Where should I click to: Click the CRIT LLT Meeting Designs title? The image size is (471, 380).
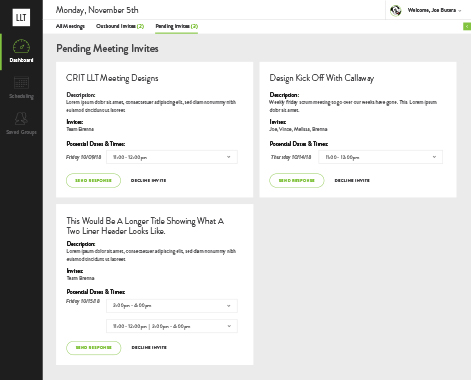(112, 78)
